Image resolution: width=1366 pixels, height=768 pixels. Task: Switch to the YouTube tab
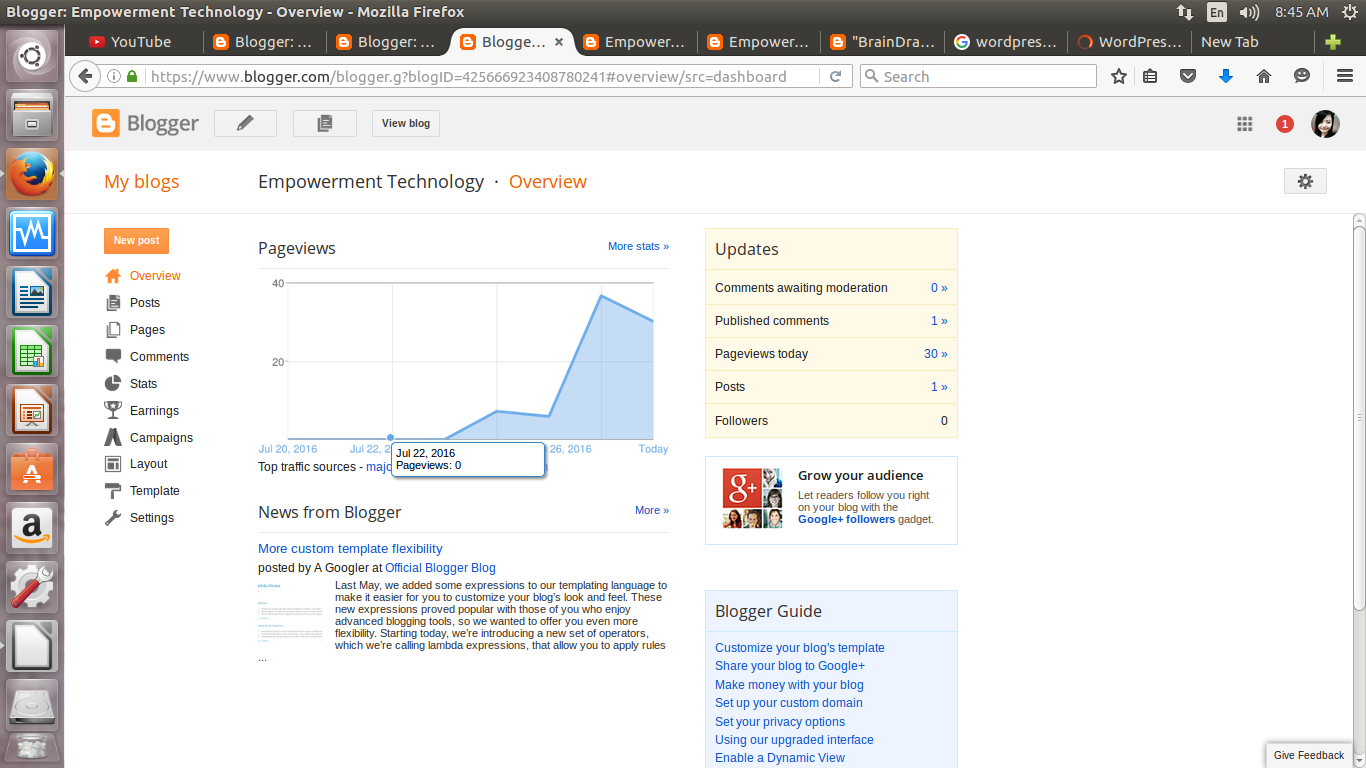point(140,42)
